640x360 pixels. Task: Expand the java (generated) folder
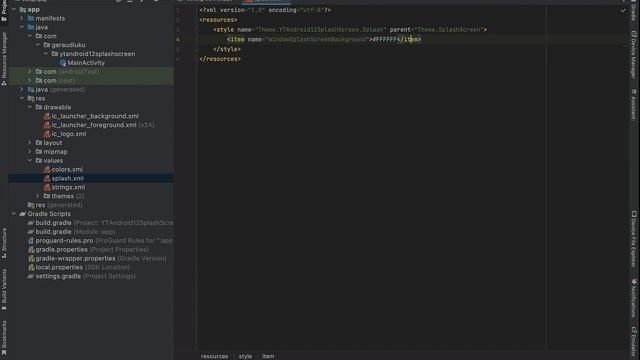click(x=22, y=89)
